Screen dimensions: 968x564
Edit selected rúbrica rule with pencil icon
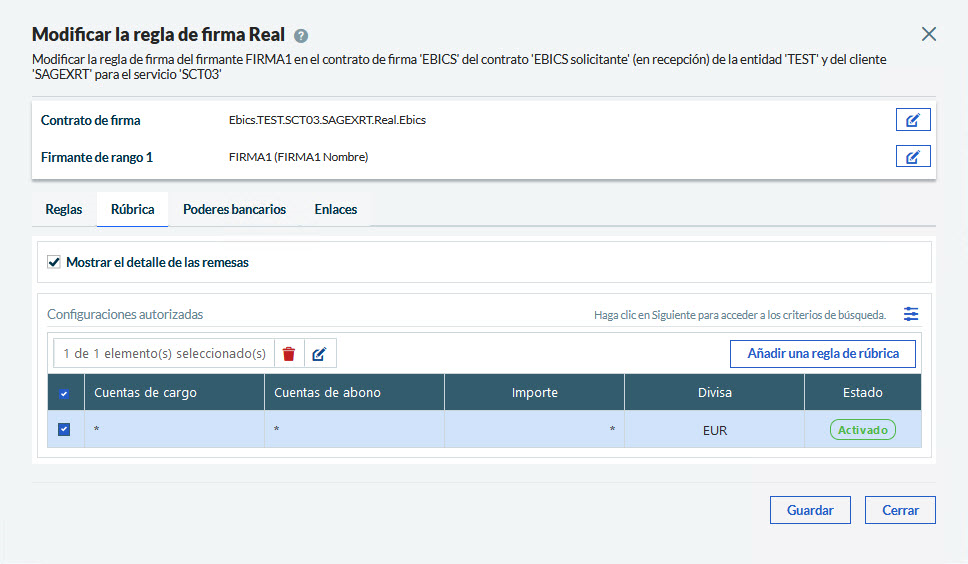tap(319, 353)
